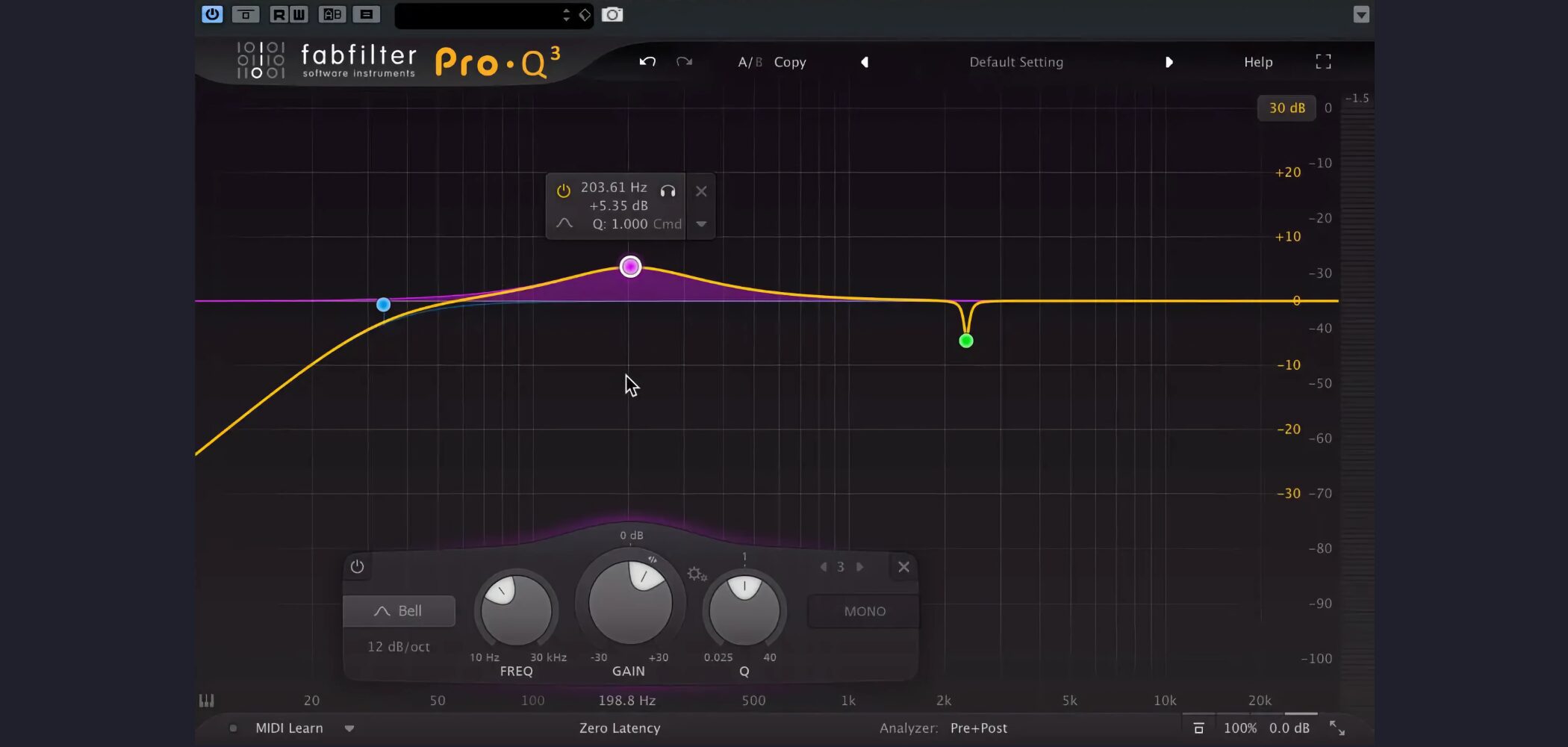Click the FREQ knob
The height and width of the screenshot is (747, 1568).
pos(516,610)
